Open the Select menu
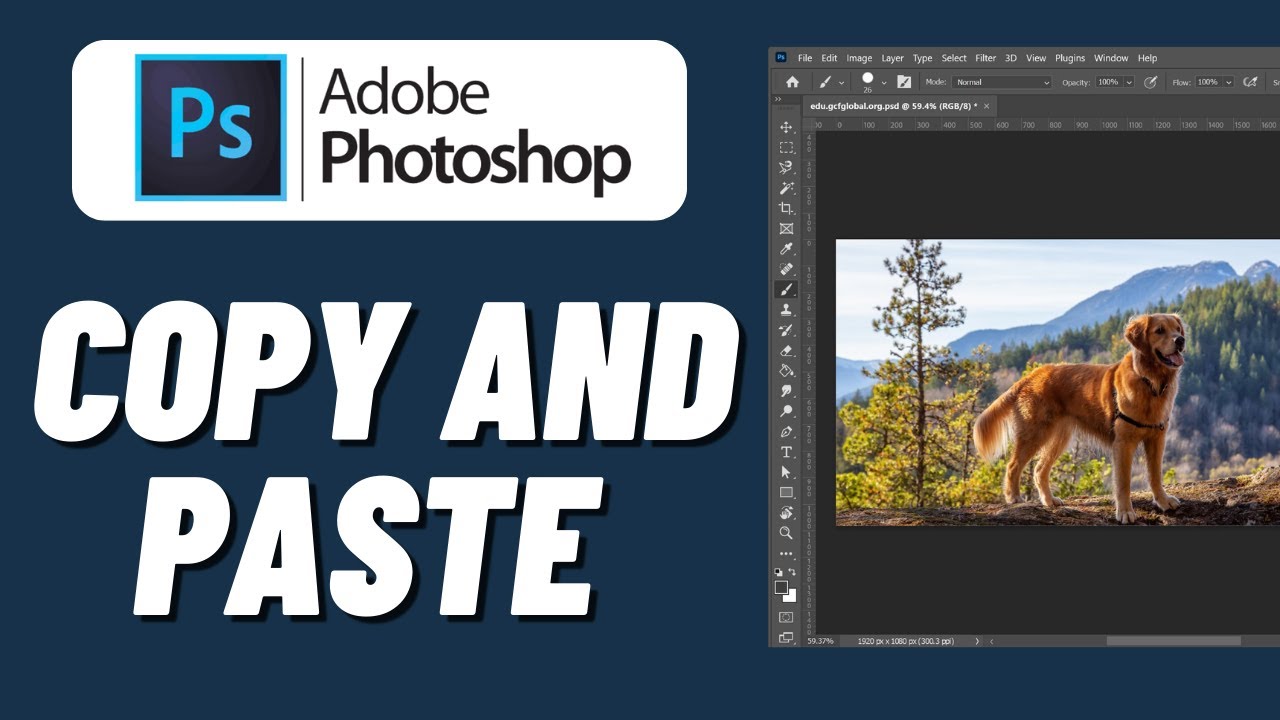The image size is (1280, 720). 954,58
